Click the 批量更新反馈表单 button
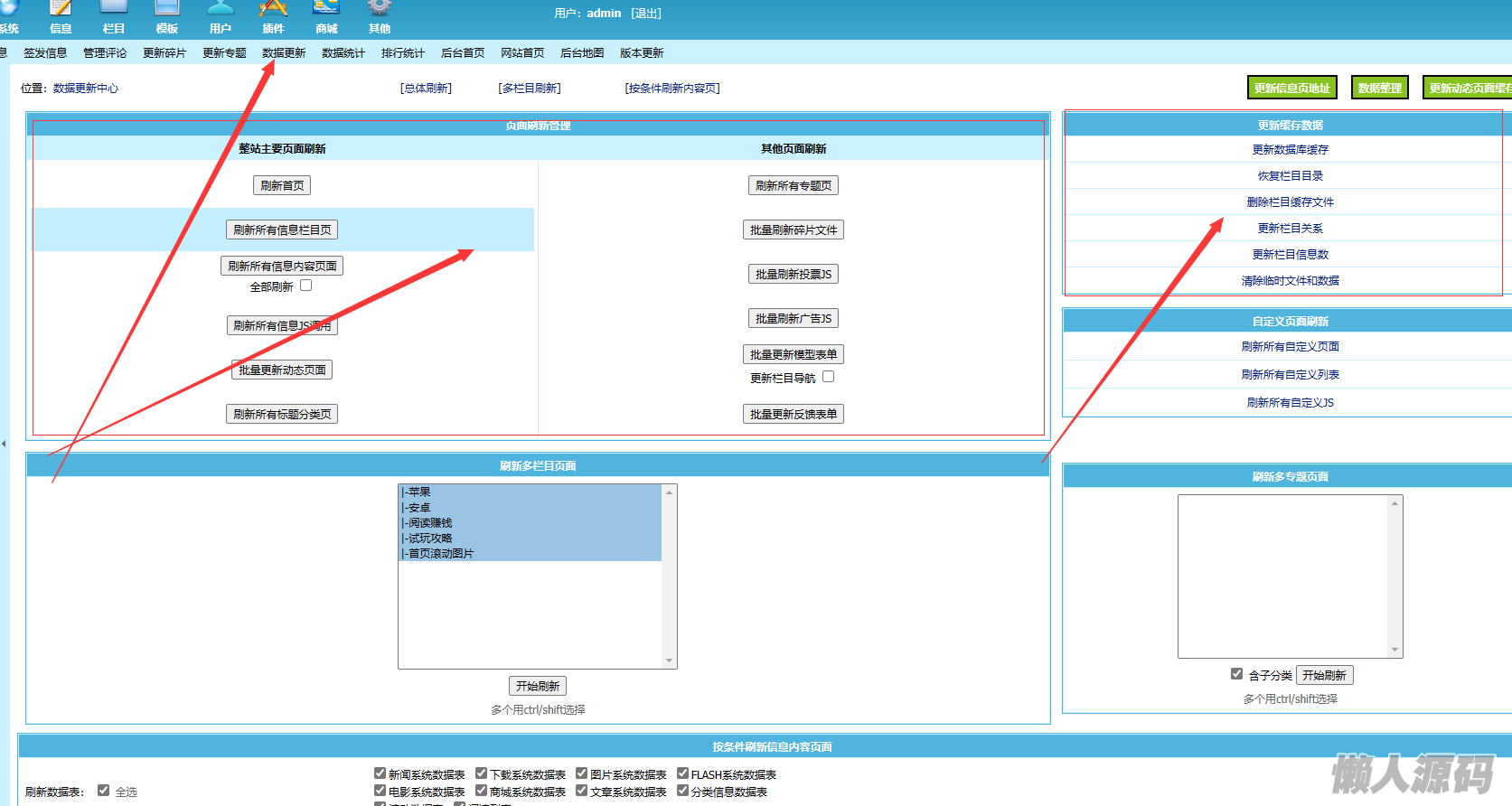Image resolution: width=1512 pixels, height=806 pixels. pyautogui.click(x=794, y=414)
